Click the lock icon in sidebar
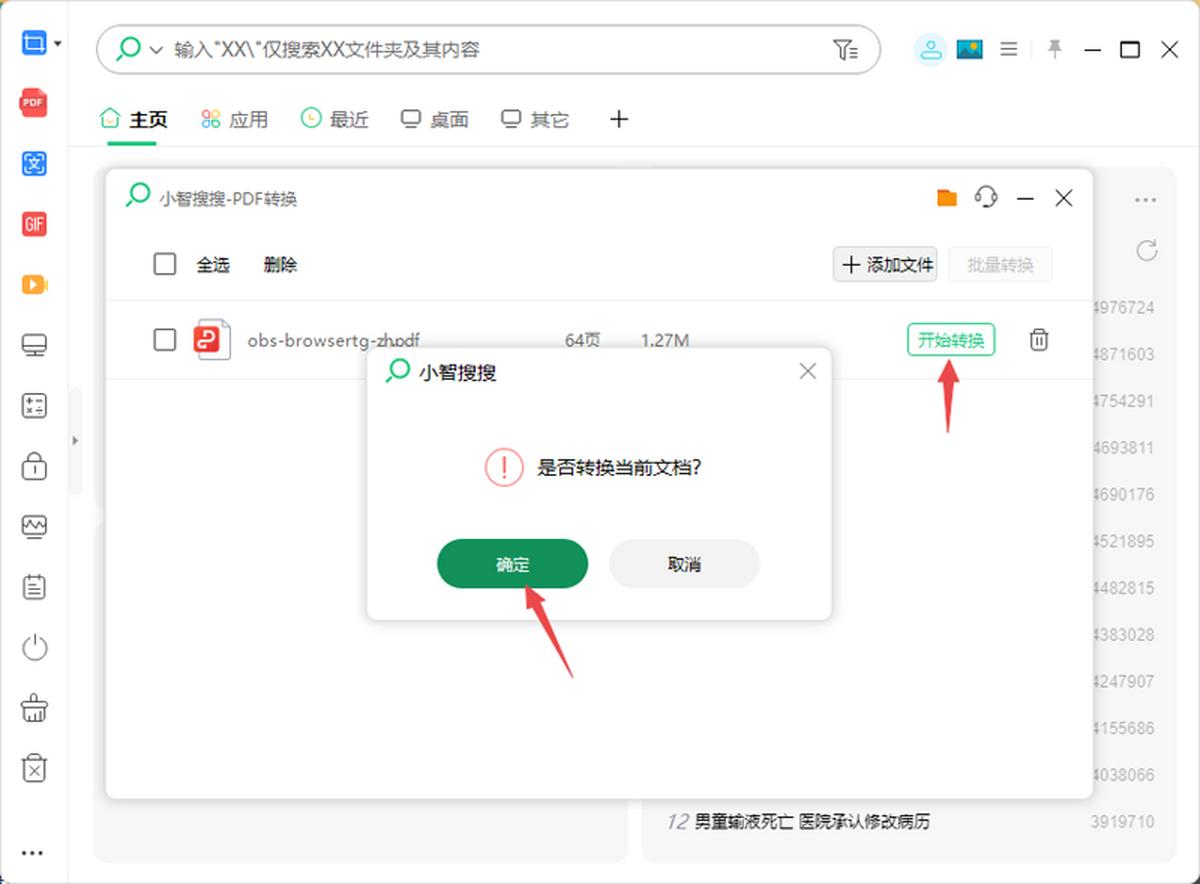1200x884 pixels. [35, 466]
